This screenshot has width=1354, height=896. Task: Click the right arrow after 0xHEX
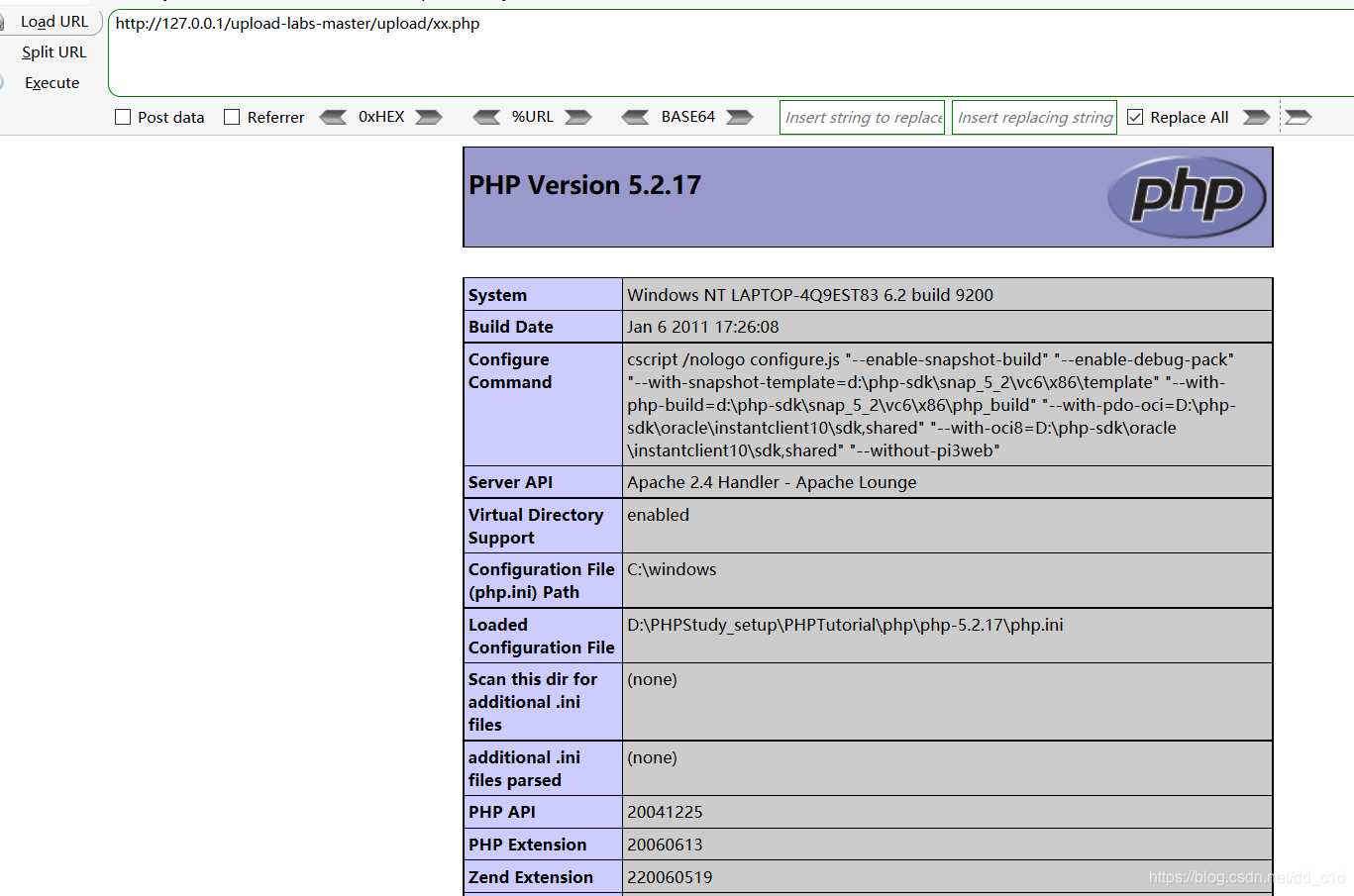click(429, 117)
